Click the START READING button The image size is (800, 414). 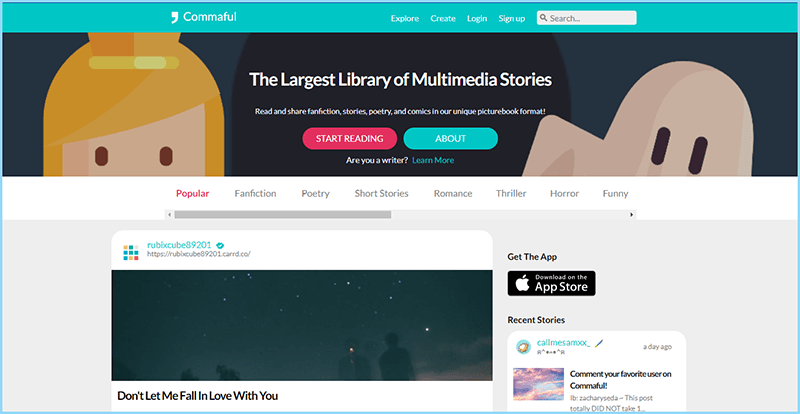click(x=349, y=138)
